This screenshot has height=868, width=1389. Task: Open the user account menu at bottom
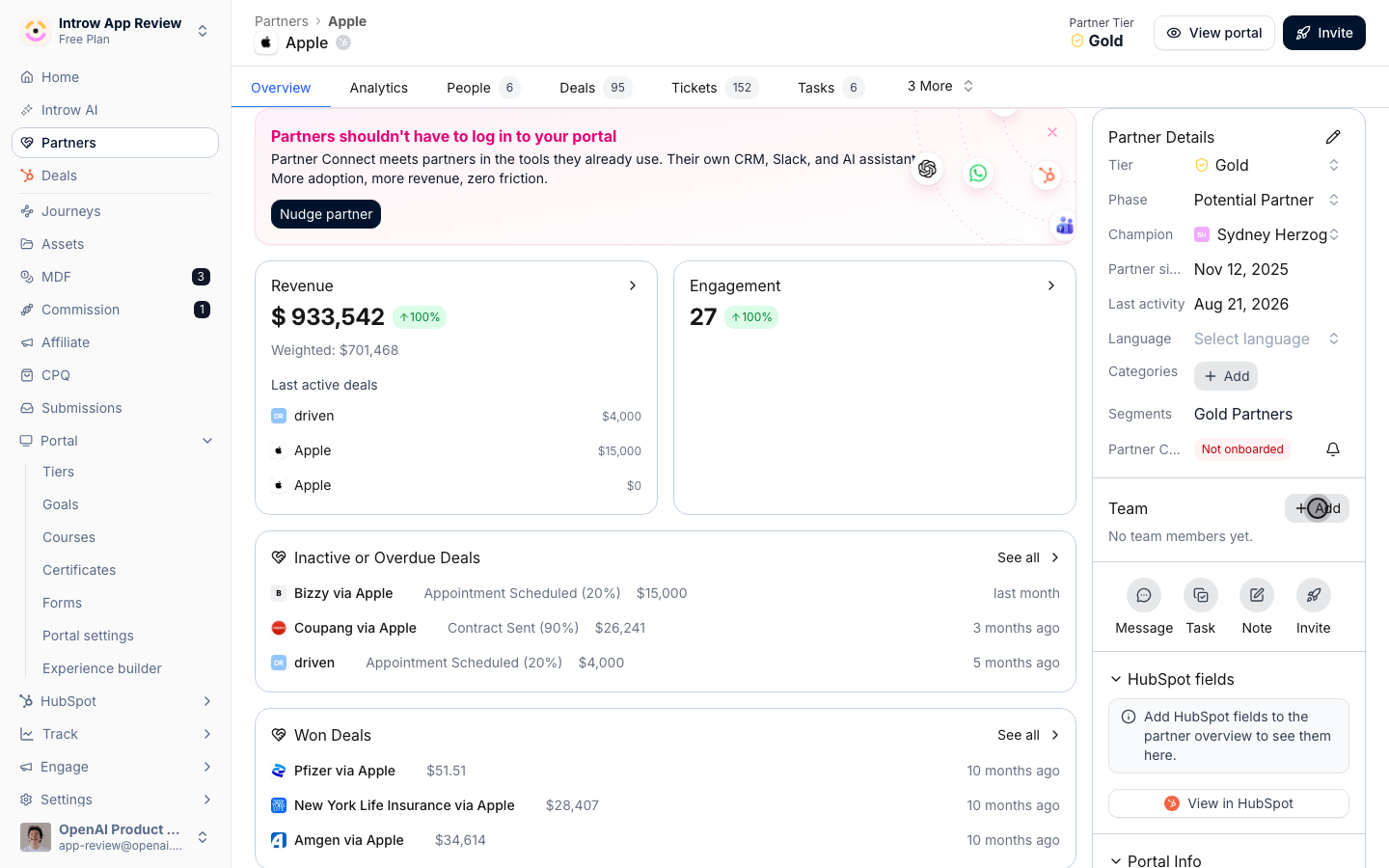tap(115, 837)
